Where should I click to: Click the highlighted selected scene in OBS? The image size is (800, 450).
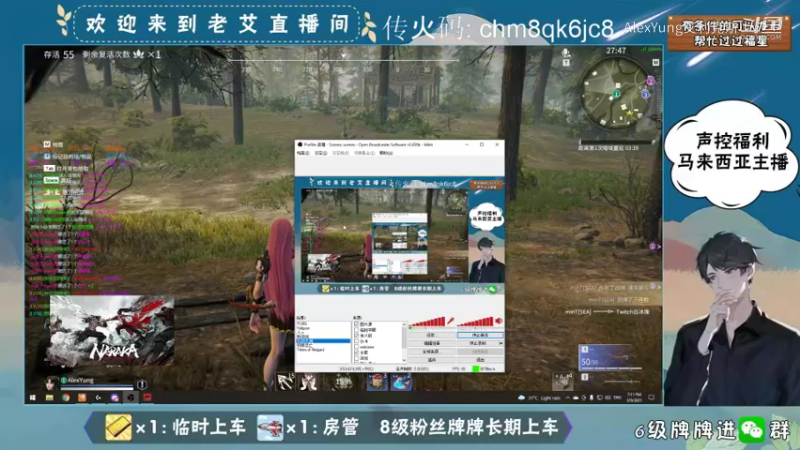tap(323, 341)
